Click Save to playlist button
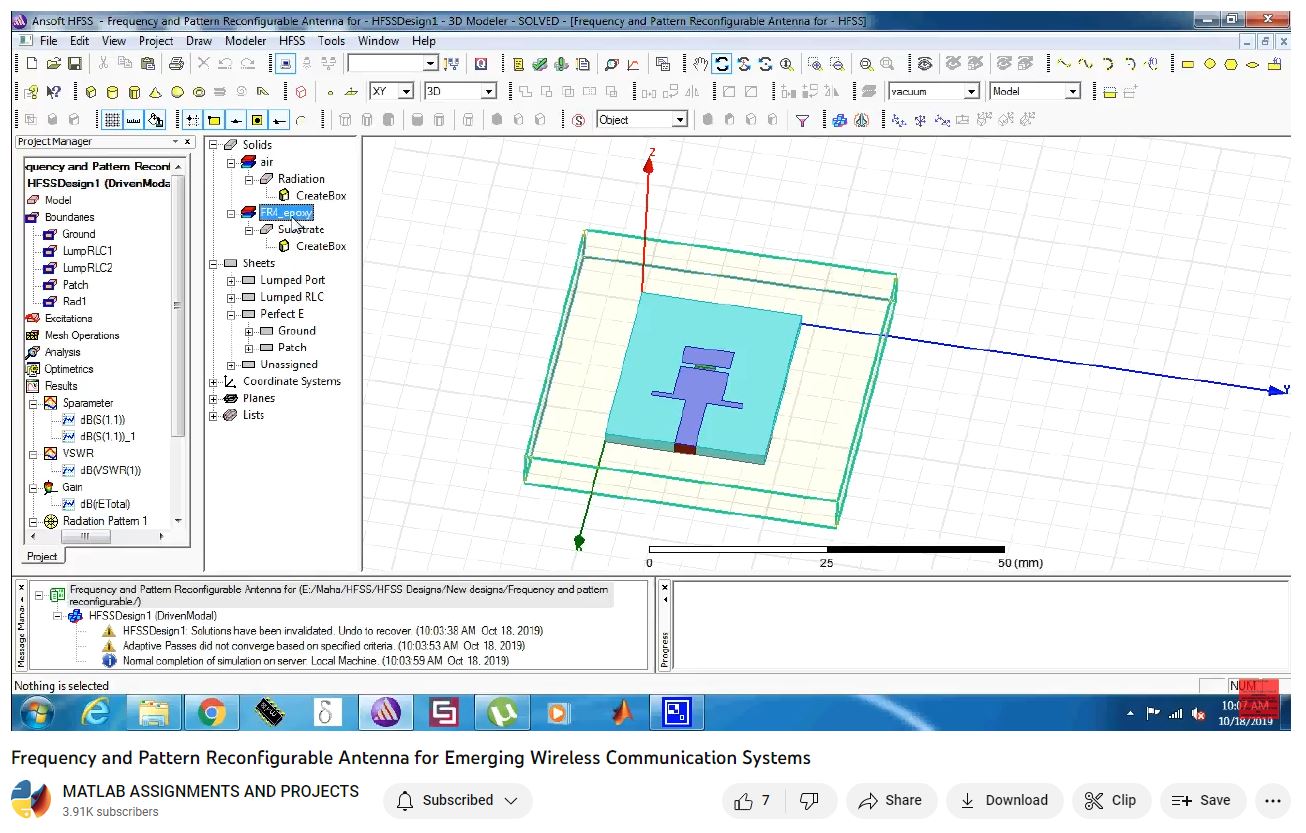Screen dimensions: 1306x833 tap(1202, 800)
